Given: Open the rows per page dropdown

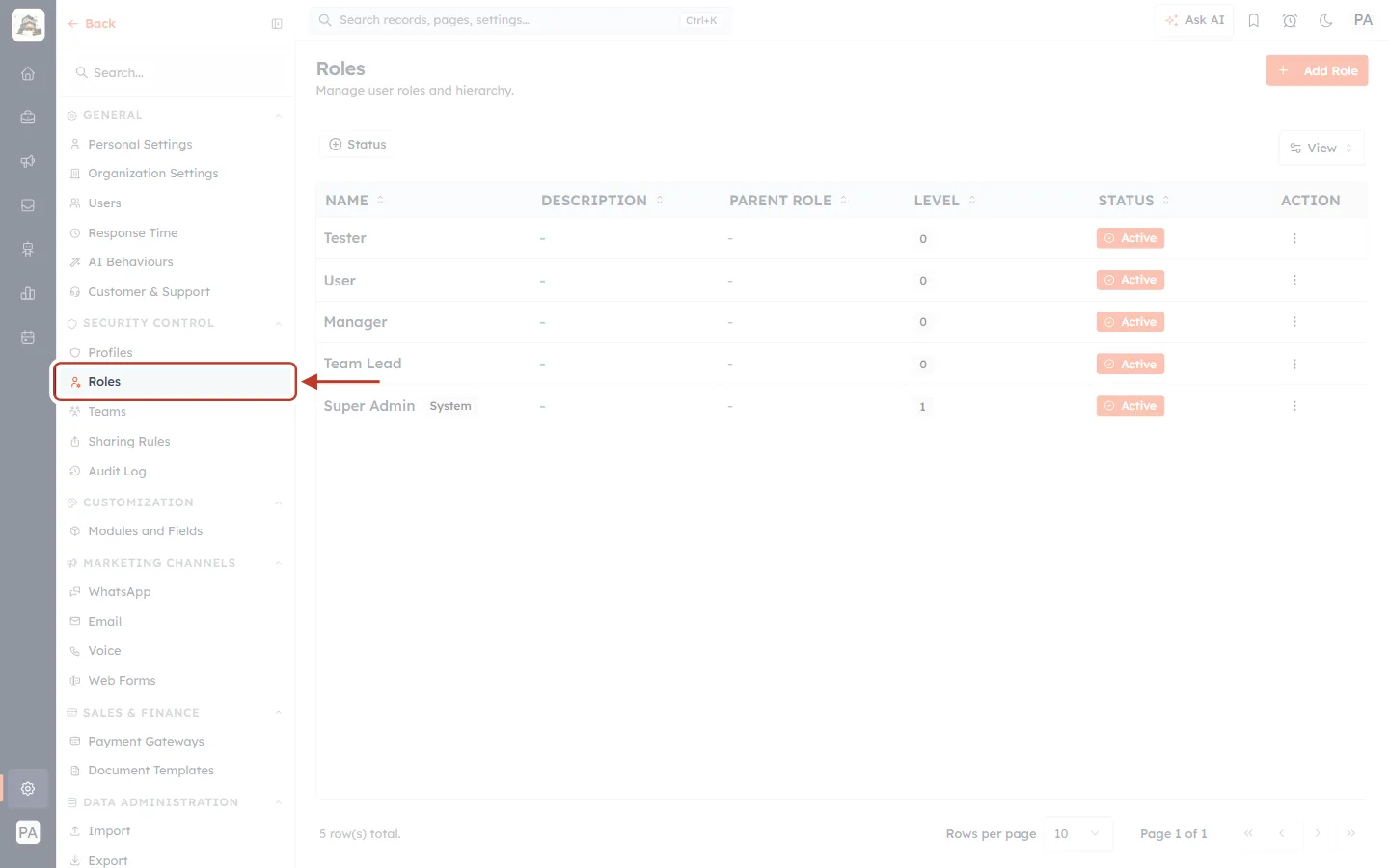Looking at the screenshot, I should pos(1077,834).
